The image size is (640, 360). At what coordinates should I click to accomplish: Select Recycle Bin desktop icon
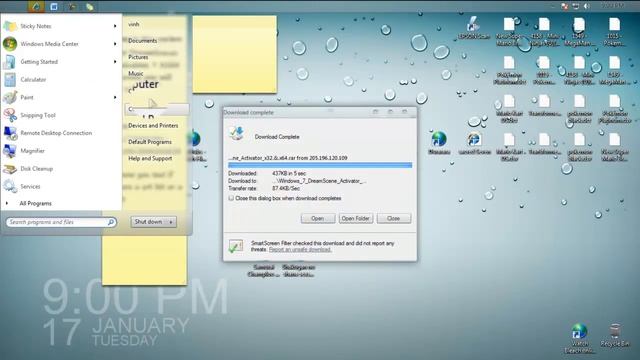(x=615, y=336)
